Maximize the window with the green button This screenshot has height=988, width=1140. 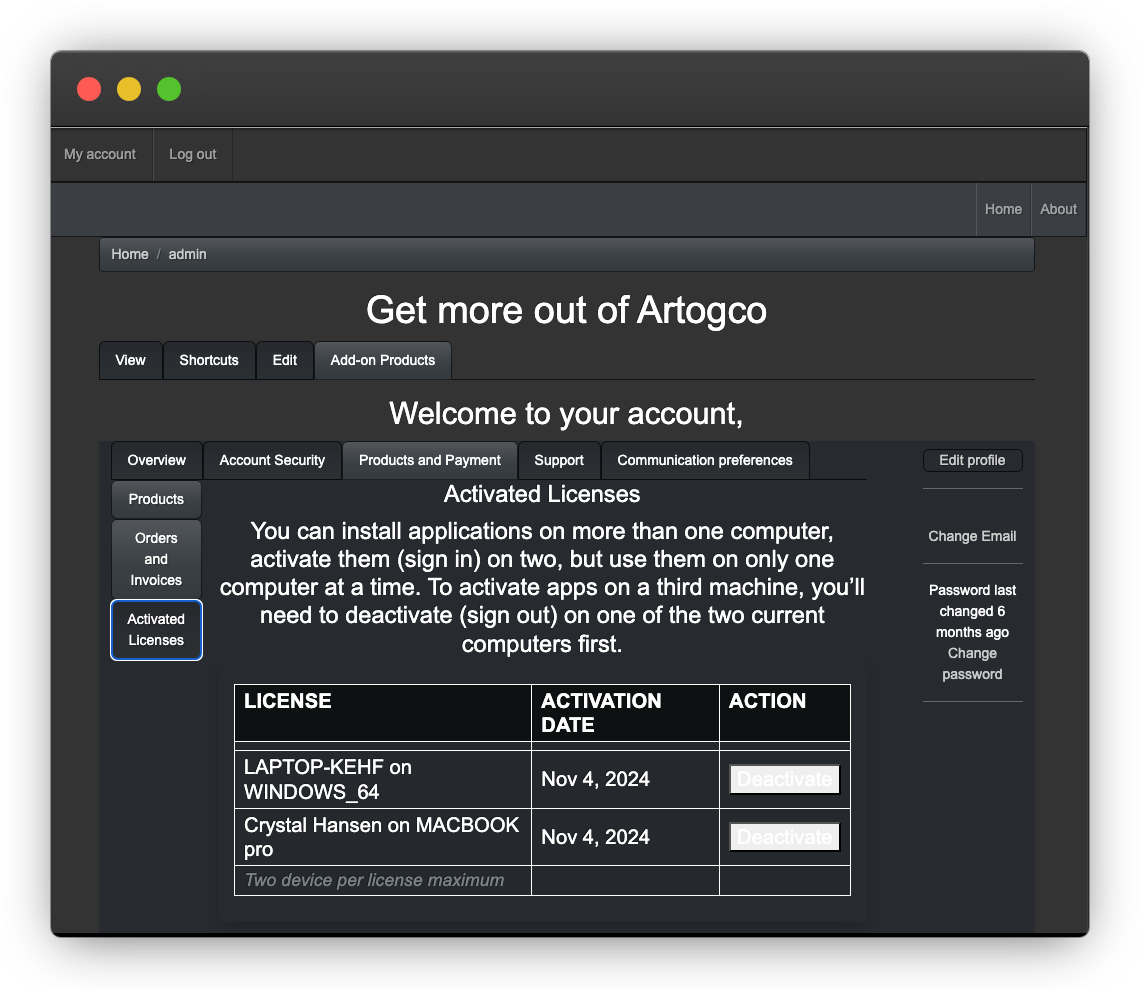click(x=169, y=89)
